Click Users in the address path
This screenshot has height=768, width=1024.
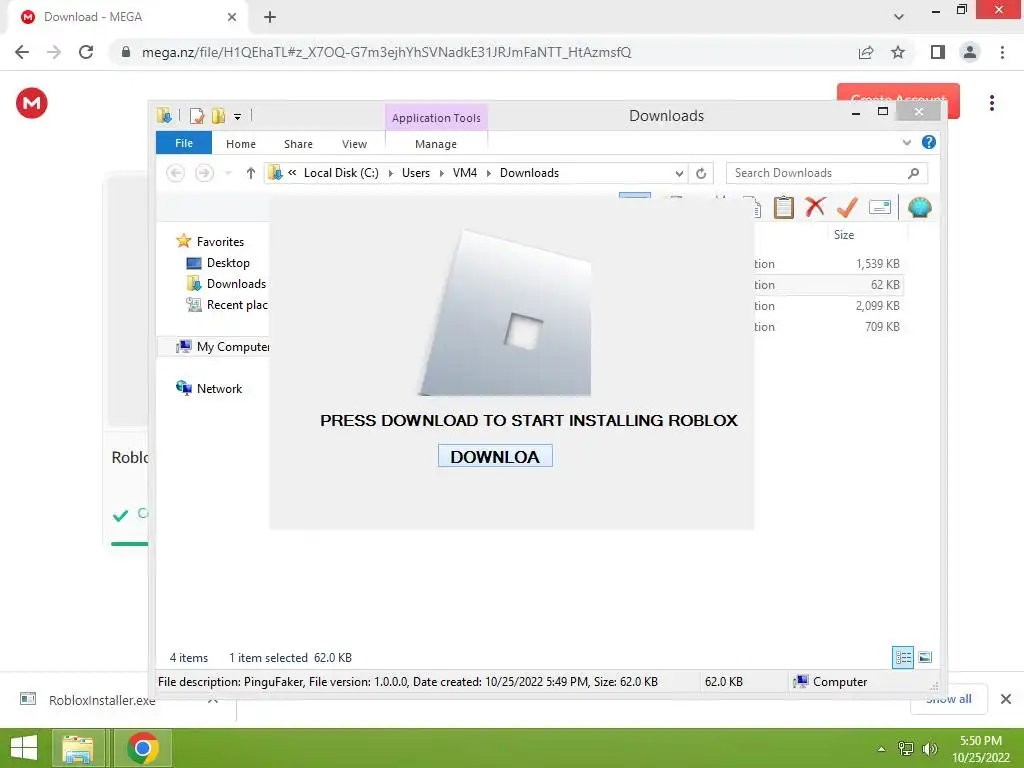click(416, 173)
